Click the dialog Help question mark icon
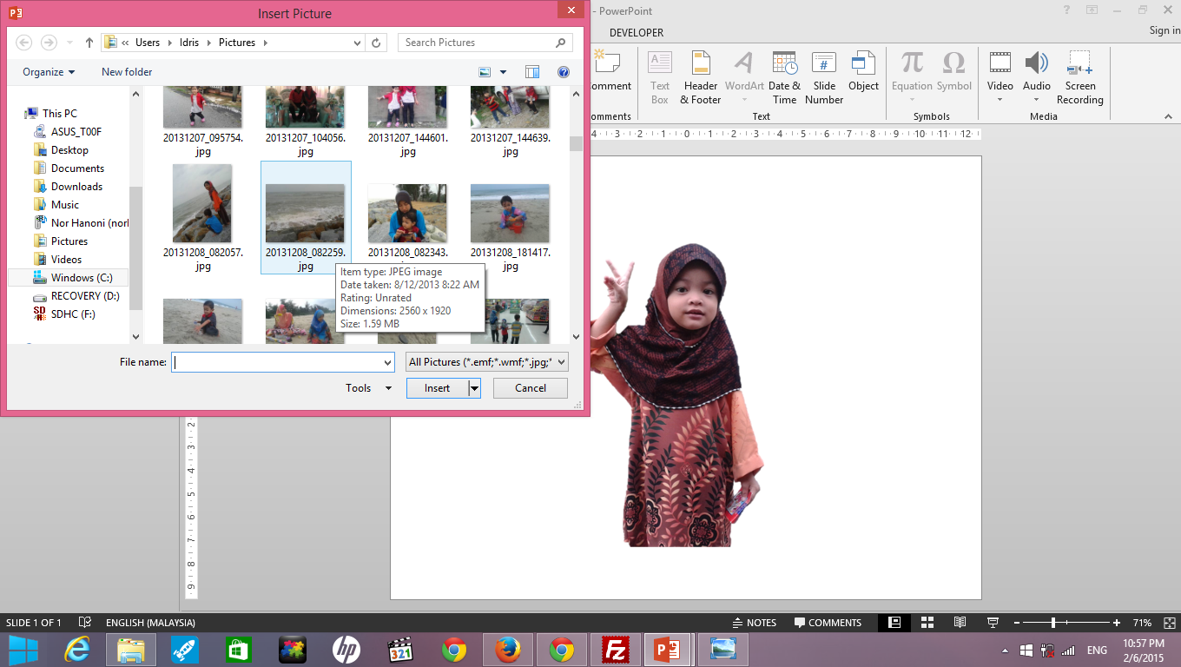Viewport: 1181px width, 667px height. [x=563, y=72]
